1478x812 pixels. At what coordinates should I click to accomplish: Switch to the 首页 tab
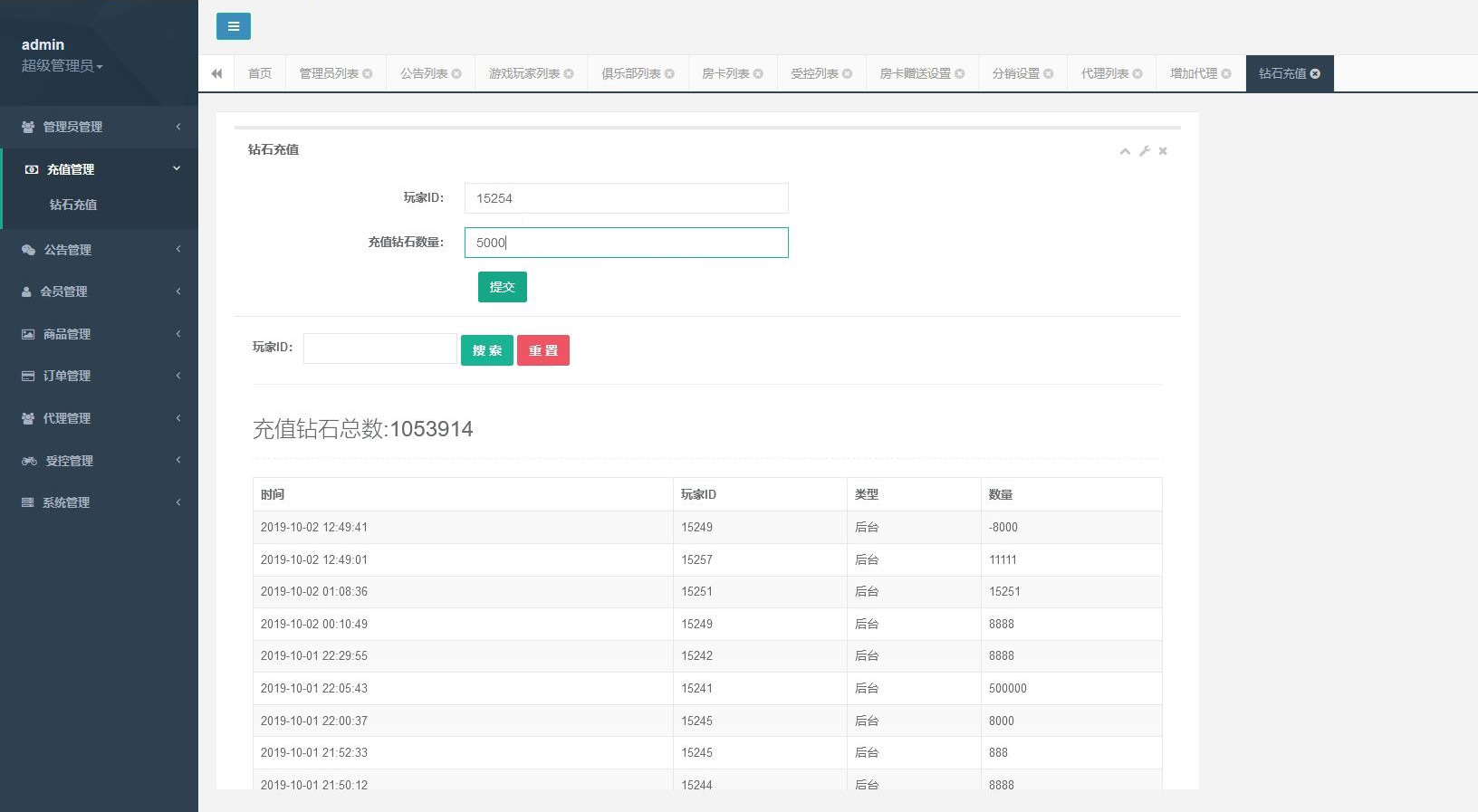pos(260,73)
